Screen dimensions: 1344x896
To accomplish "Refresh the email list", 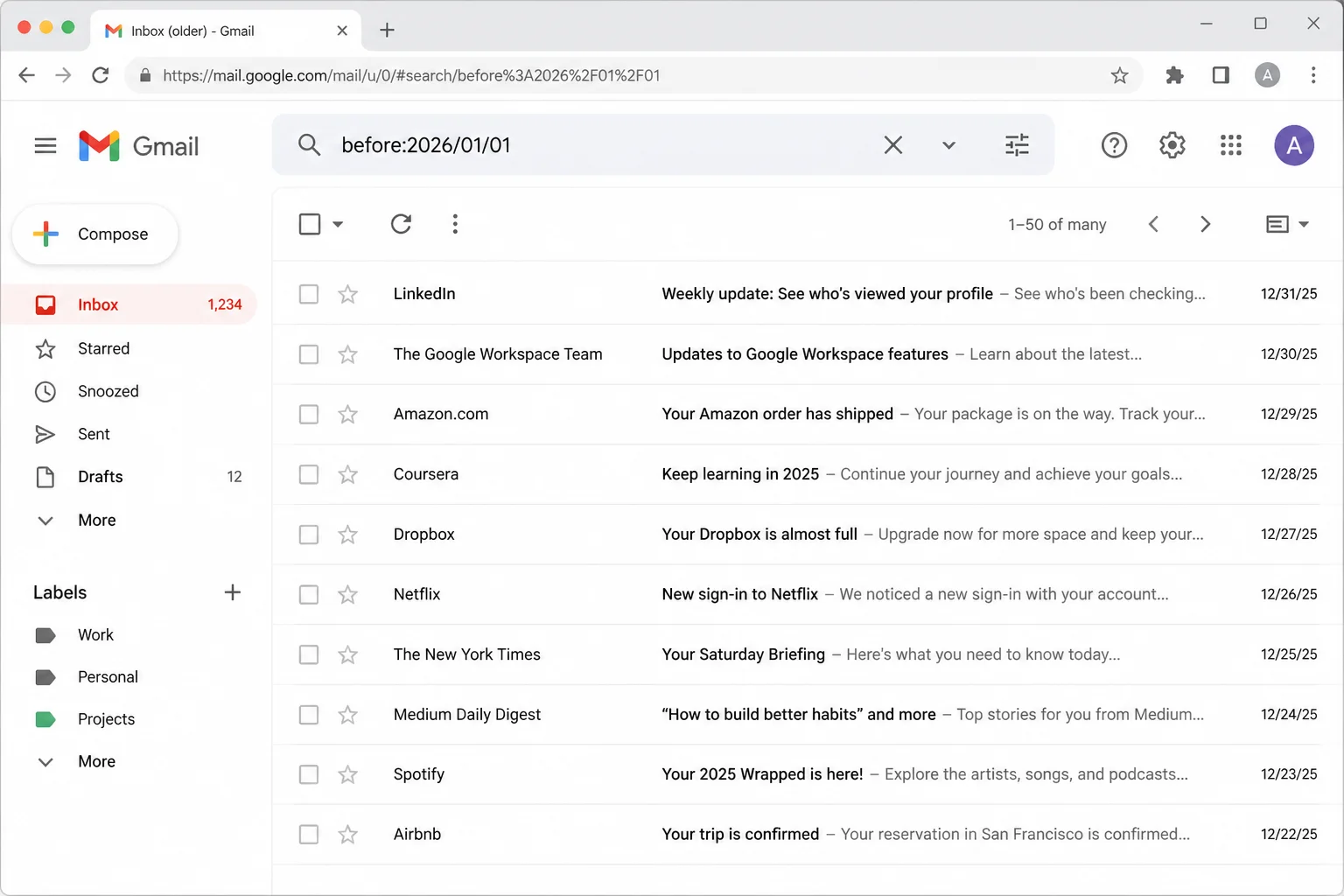I will pos(401,224).
